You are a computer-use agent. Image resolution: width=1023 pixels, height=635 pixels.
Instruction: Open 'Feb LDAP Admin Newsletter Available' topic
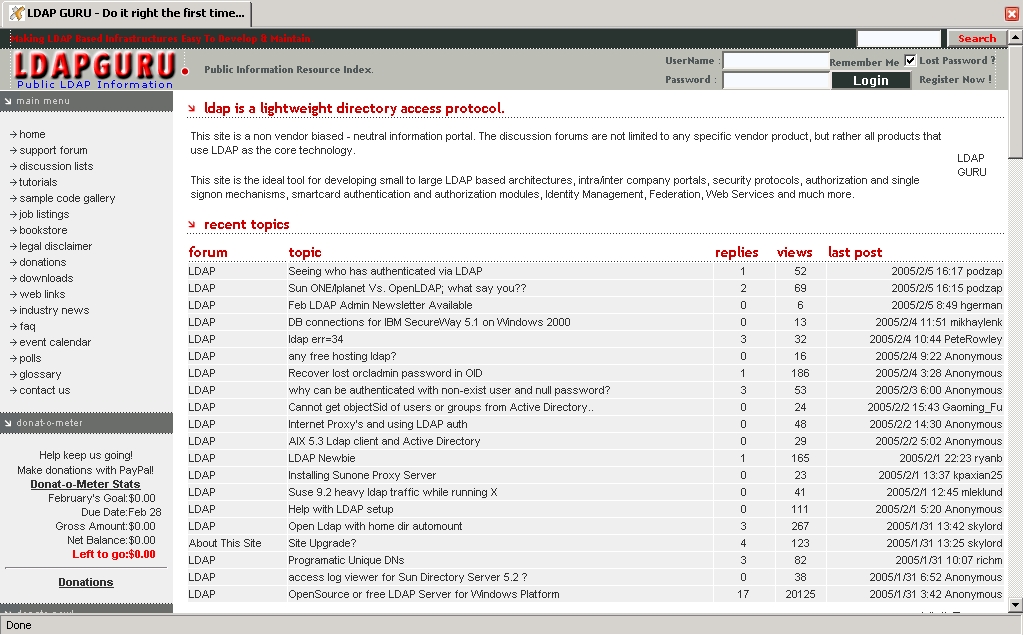(x=380, y=305)
